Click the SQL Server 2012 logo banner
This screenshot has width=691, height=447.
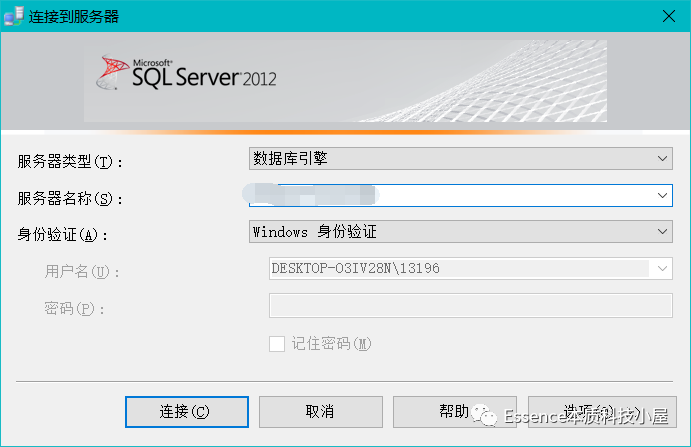pos(345,81)
